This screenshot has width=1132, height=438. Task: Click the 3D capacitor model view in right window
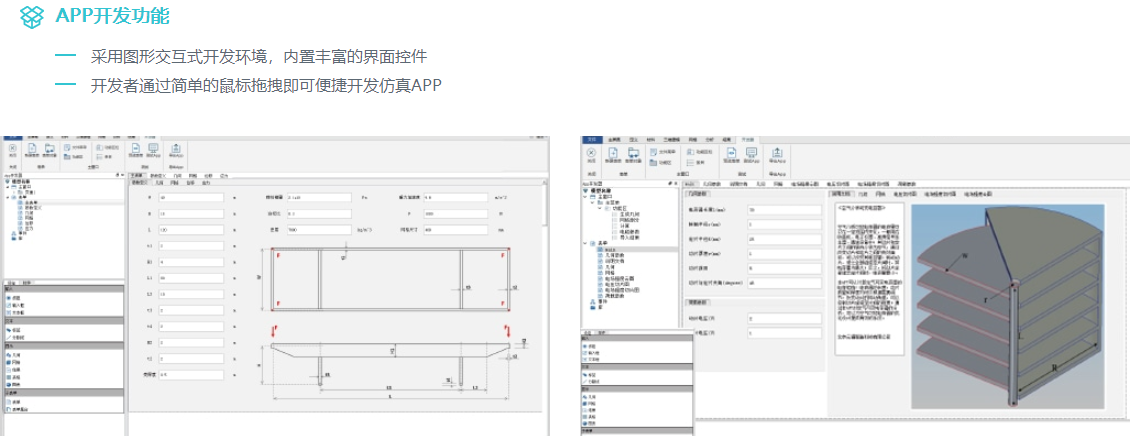pos(1006,307)
